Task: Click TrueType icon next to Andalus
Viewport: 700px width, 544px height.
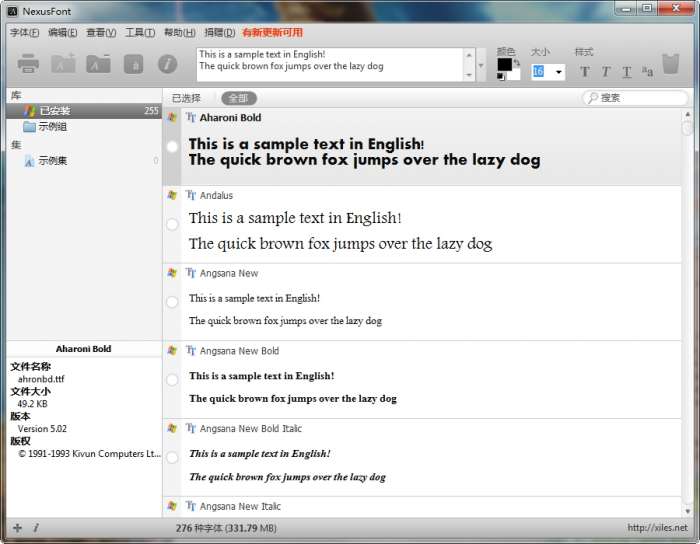Action: coord(191,195)
